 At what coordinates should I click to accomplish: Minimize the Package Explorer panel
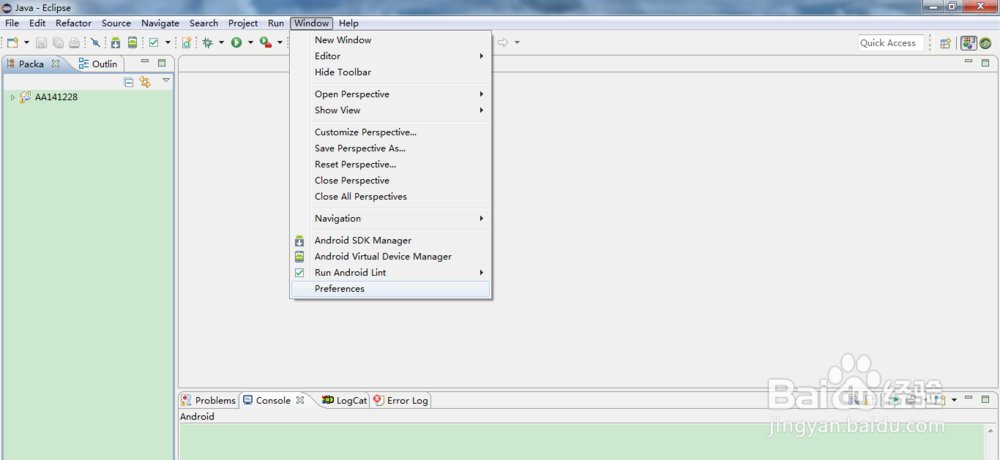coord(145,62)
